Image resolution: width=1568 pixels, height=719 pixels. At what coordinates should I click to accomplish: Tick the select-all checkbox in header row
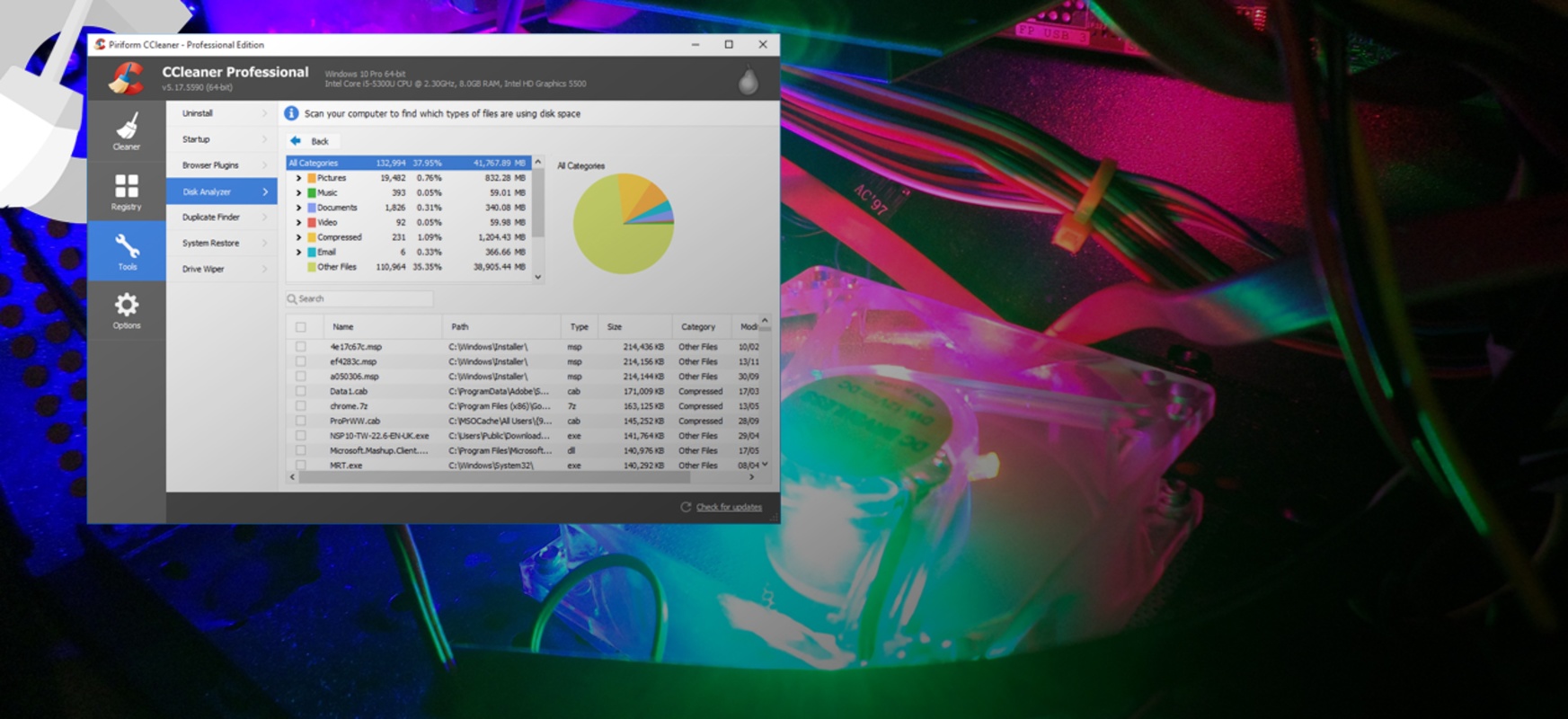(301, 327)
